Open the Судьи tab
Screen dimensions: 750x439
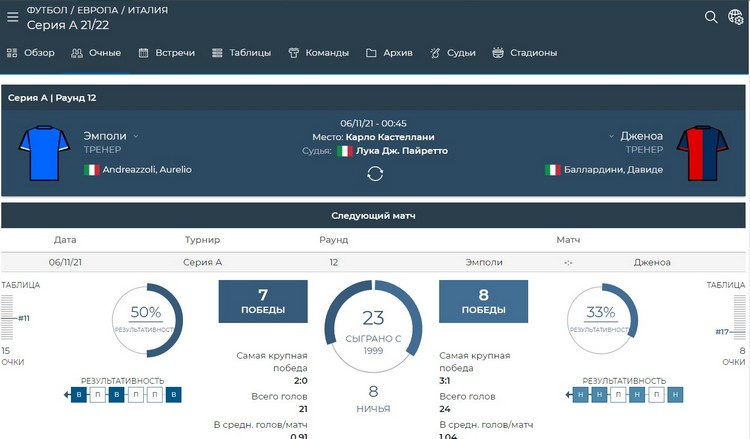coord(453,53)
